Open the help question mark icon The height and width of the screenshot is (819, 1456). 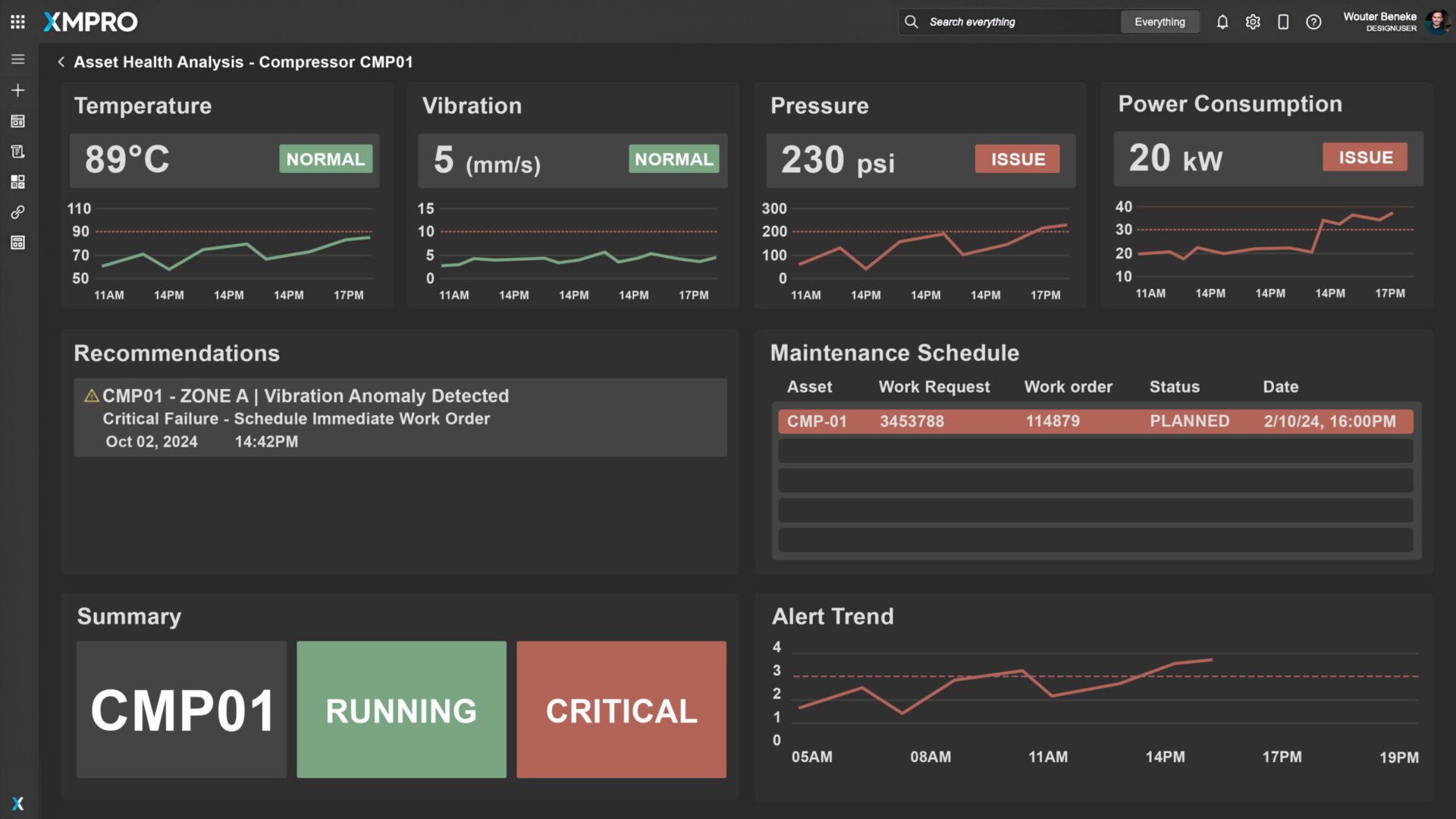coord(1313,22)
